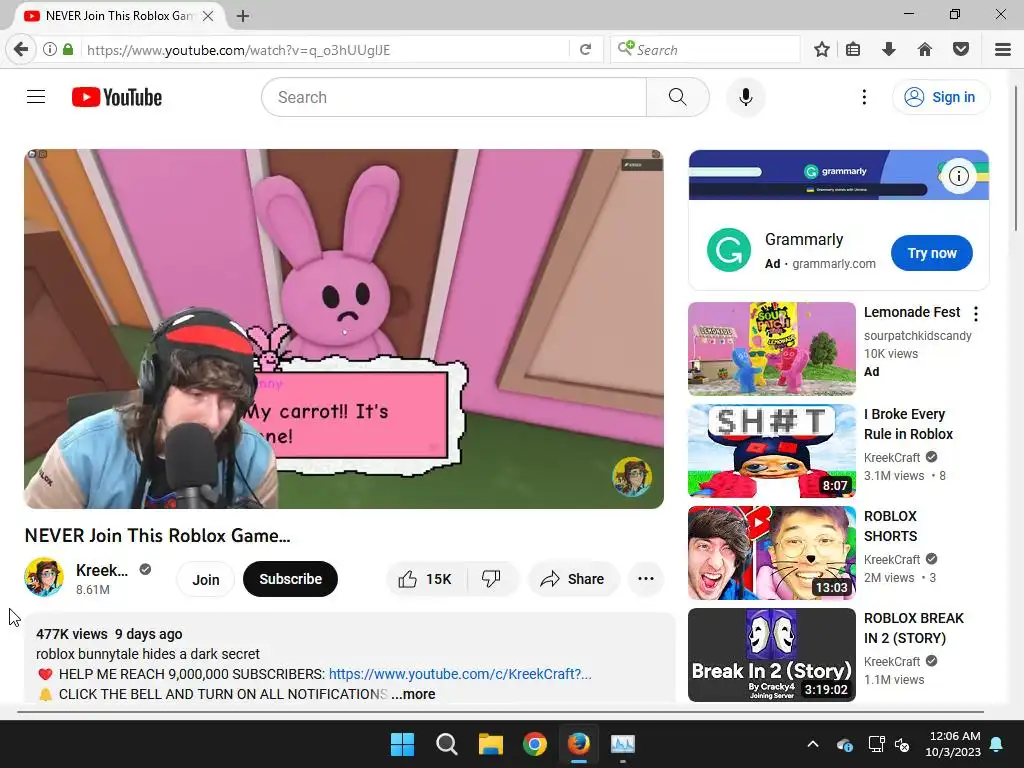1024x768 pixels.
Task: Open the ROBLOX SHORTS video thumbnail
Action: [771, 553]
